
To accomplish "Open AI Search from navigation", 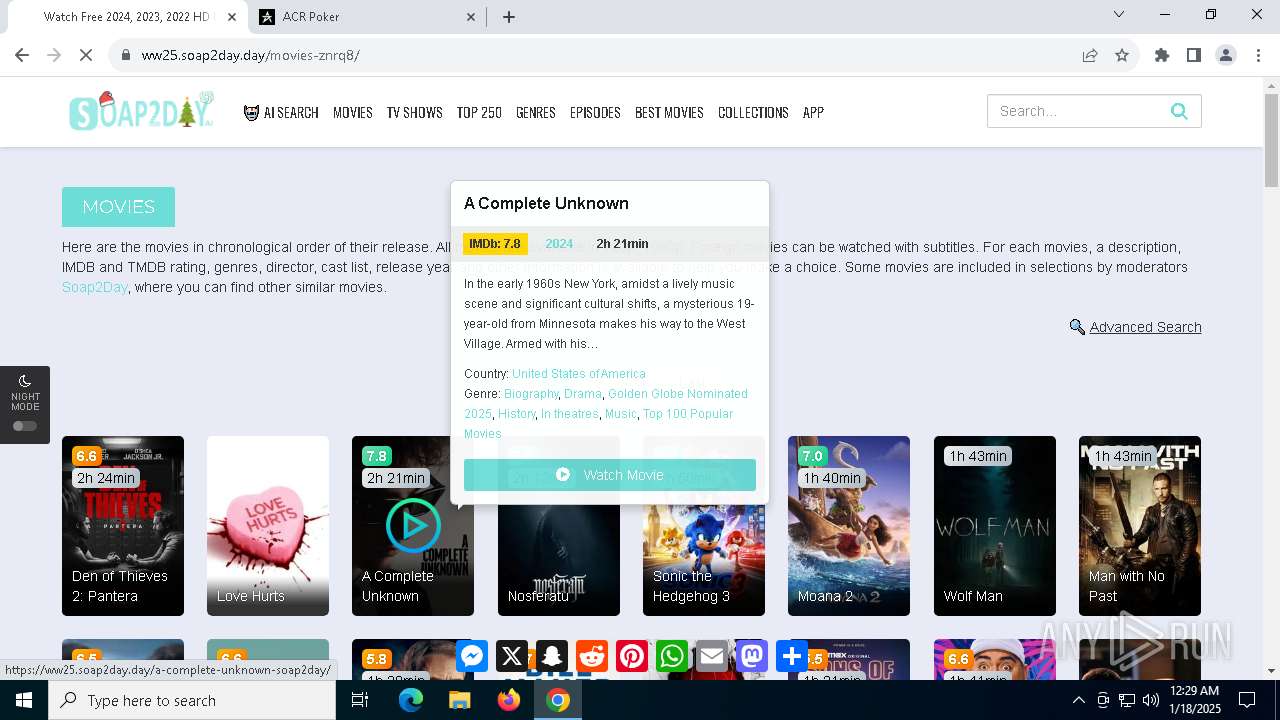I will (x=281, y=112).
